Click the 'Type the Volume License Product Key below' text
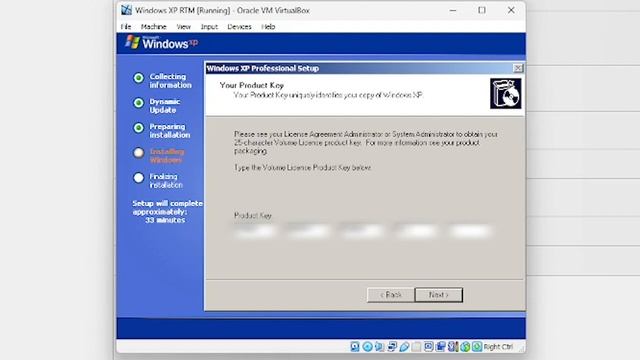 tap(302, 167)
